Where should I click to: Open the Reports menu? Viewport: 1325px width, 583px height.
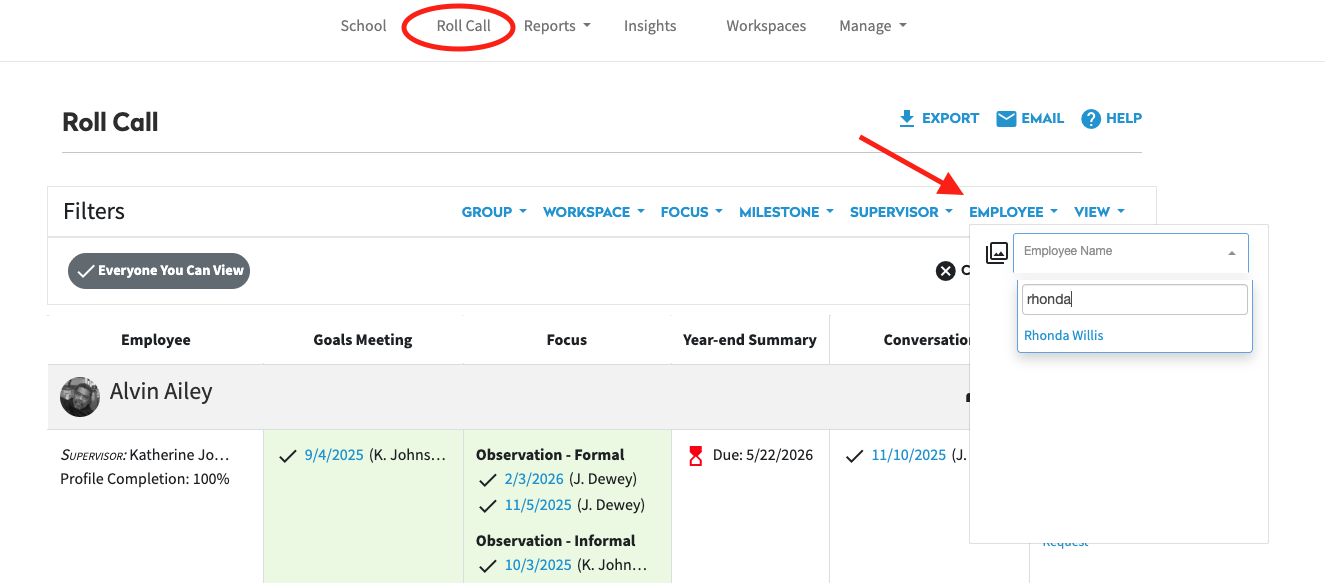tap(557, 26)
